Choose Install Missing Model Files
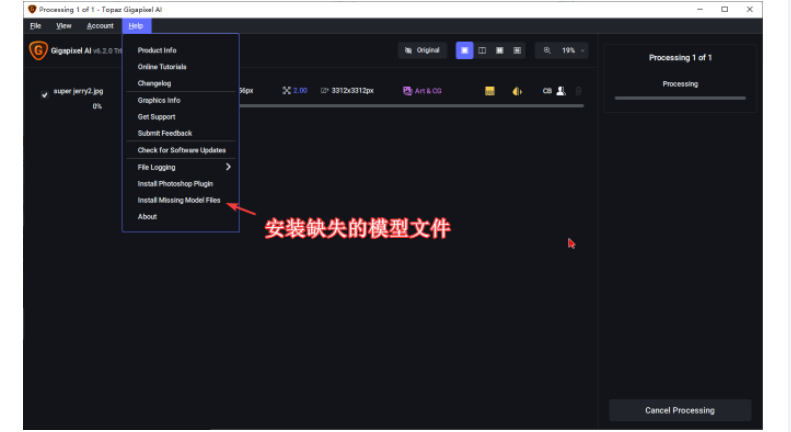The height and width of the screenshot is (432, 791). pos(181,200)
